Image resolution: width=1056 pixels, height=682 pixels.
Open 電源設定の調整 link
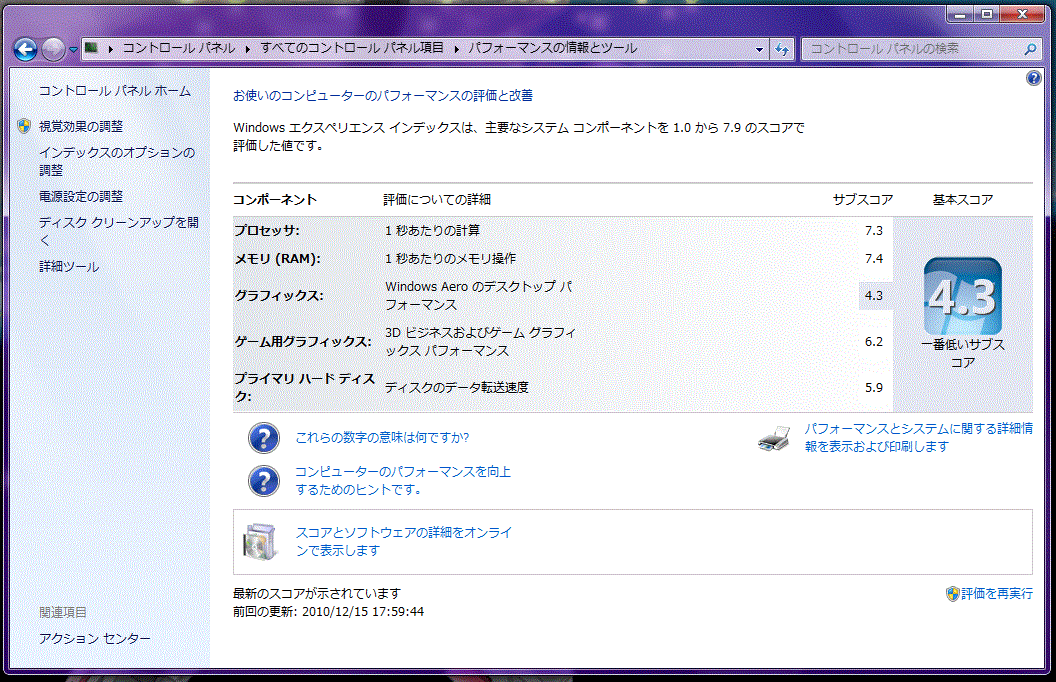81,197
